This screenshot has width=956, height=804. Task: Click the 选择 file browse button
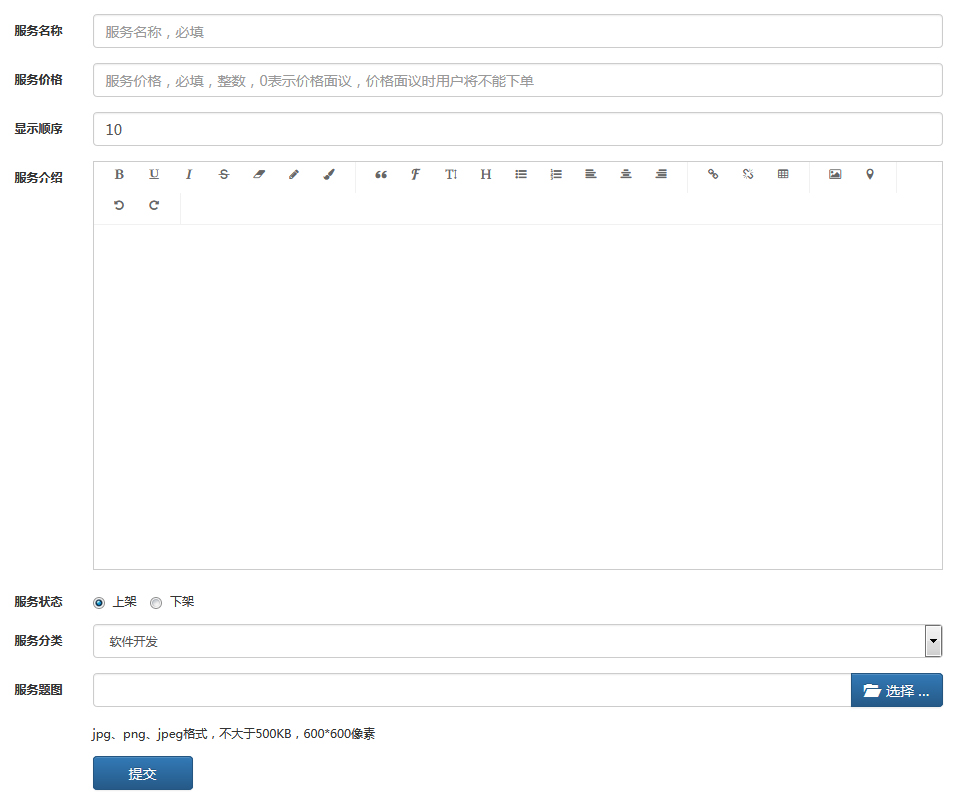tap(896, 690)
